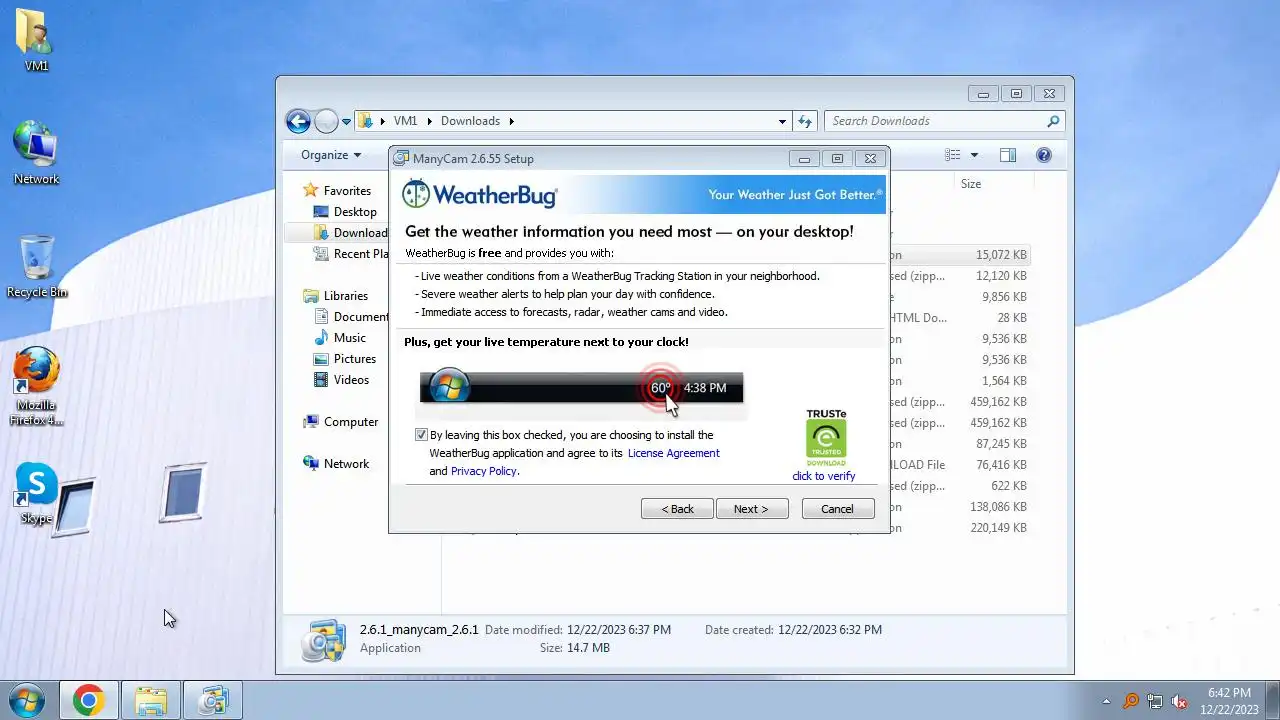1280x720 pixels.
Task: Click the folder icon in Explorer address bar
Action: click(x=366, y=121)
